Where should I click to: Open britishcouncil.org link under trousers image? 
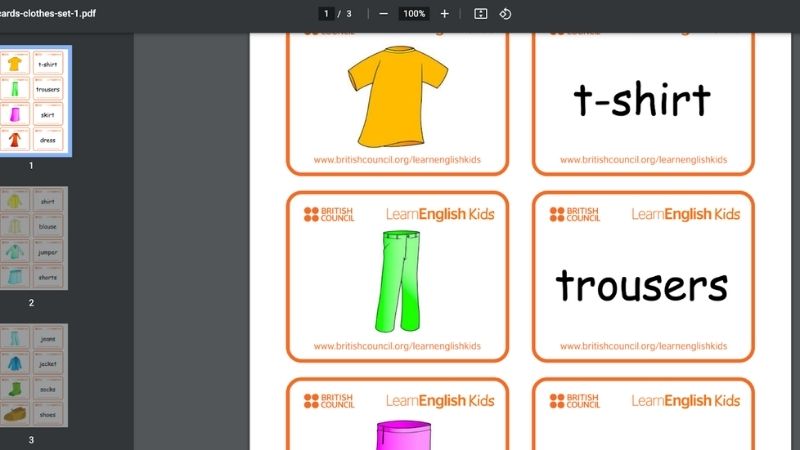coord(397,346)
